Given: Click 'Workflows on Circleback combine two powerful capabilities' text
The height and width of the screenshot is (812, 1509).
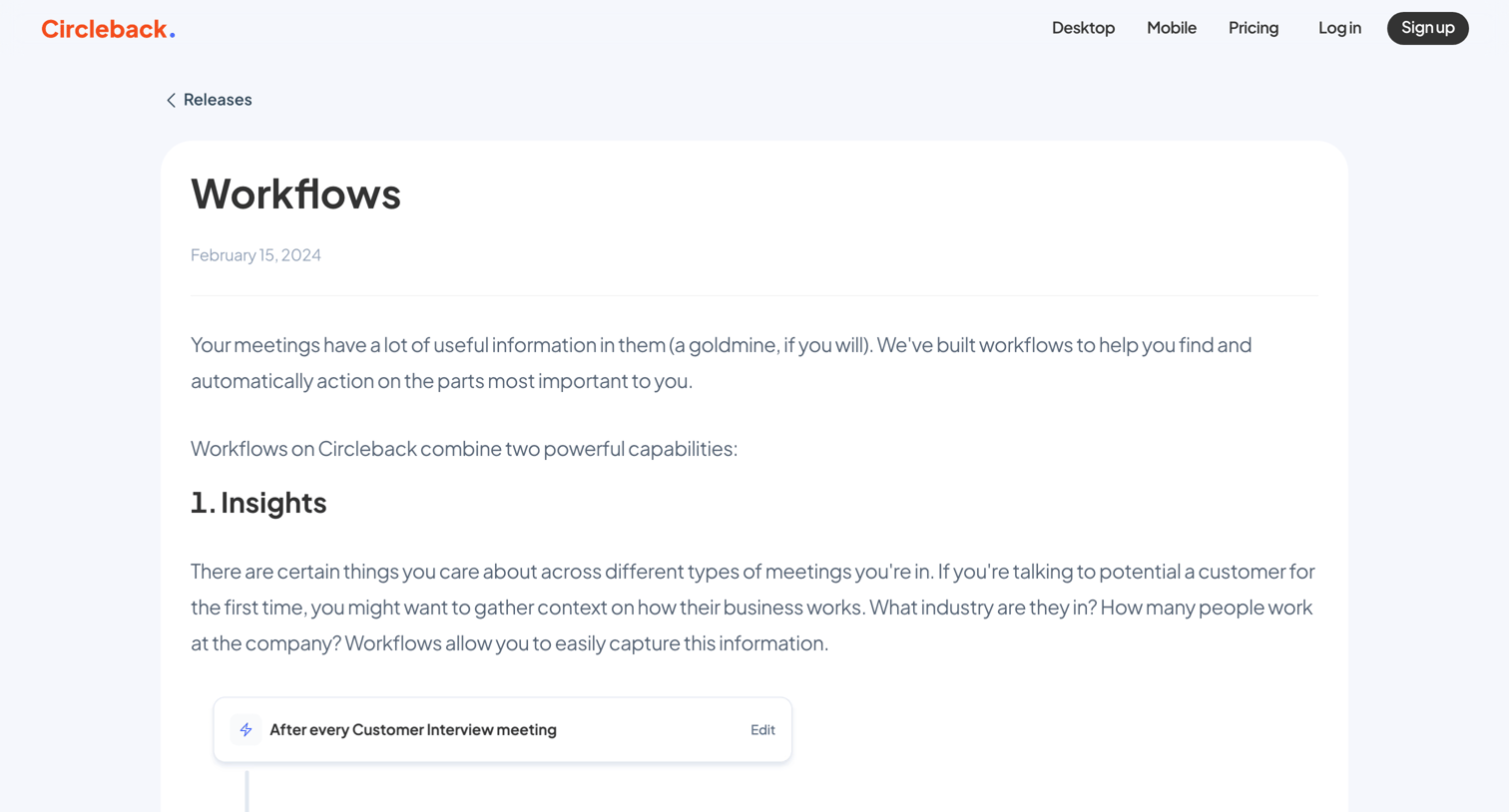Looking at the screenshot, I should tap(464, 449).
